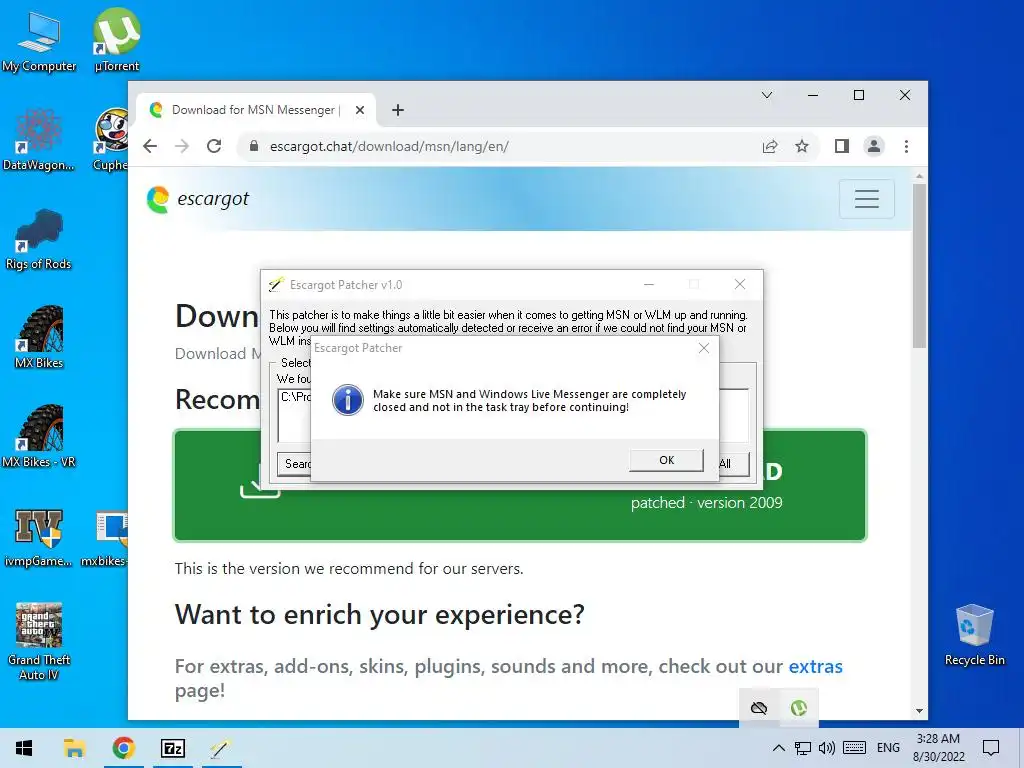
Task: Click the address bar URL
Action: (389, 146)
